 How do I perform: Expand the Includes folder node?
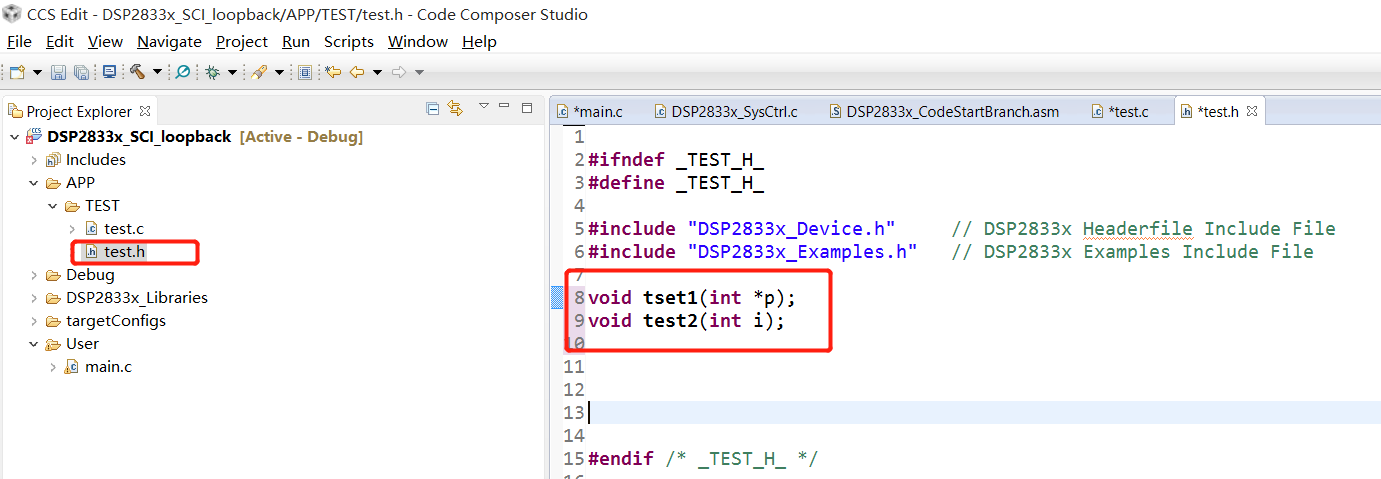coord(33,160)
